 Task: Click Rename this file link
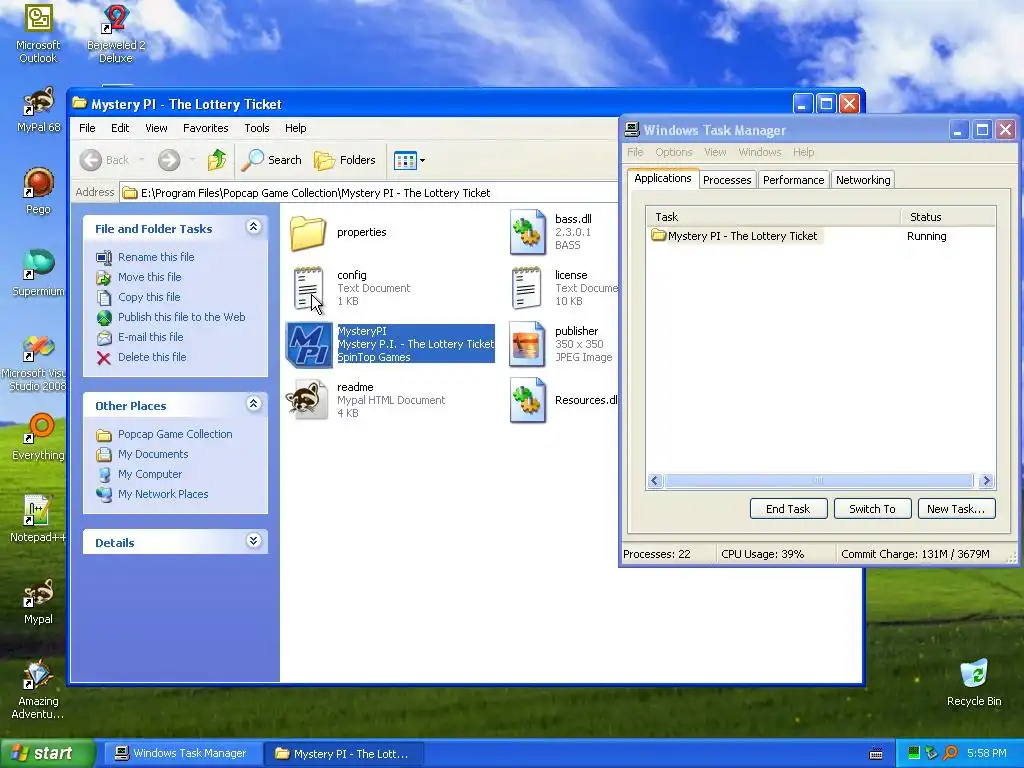point(155,257)
